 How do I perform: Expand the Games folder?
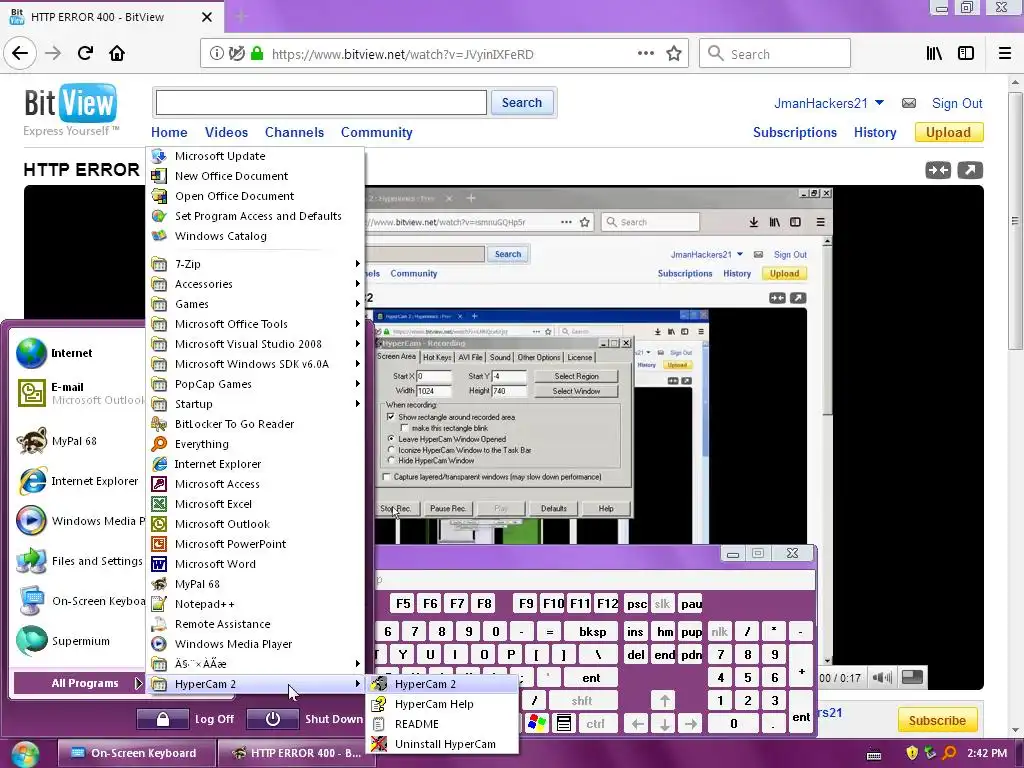pos(255,304)
